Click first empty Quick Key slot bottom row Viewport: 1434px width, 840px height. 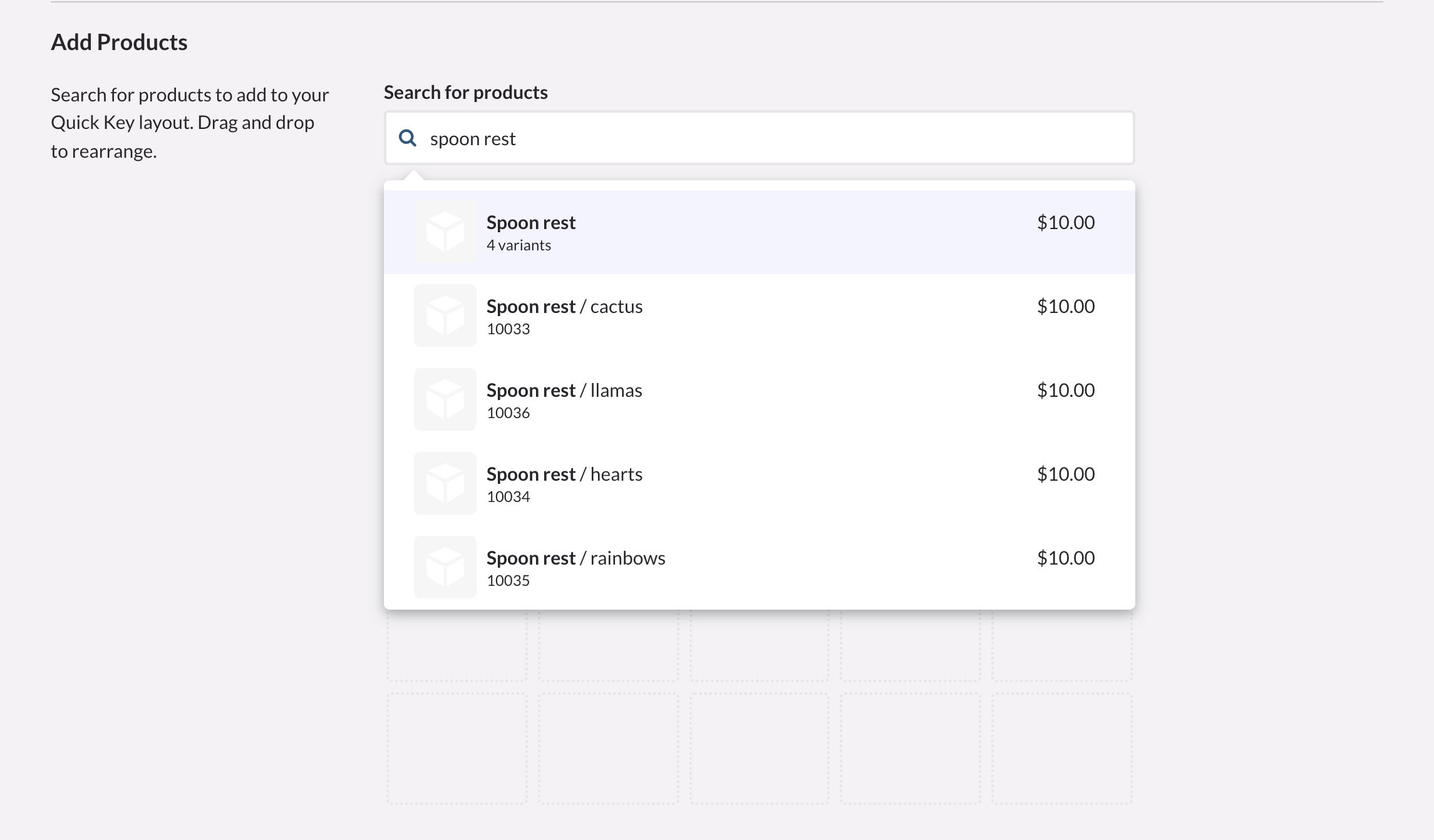click(x=457, y=748)
